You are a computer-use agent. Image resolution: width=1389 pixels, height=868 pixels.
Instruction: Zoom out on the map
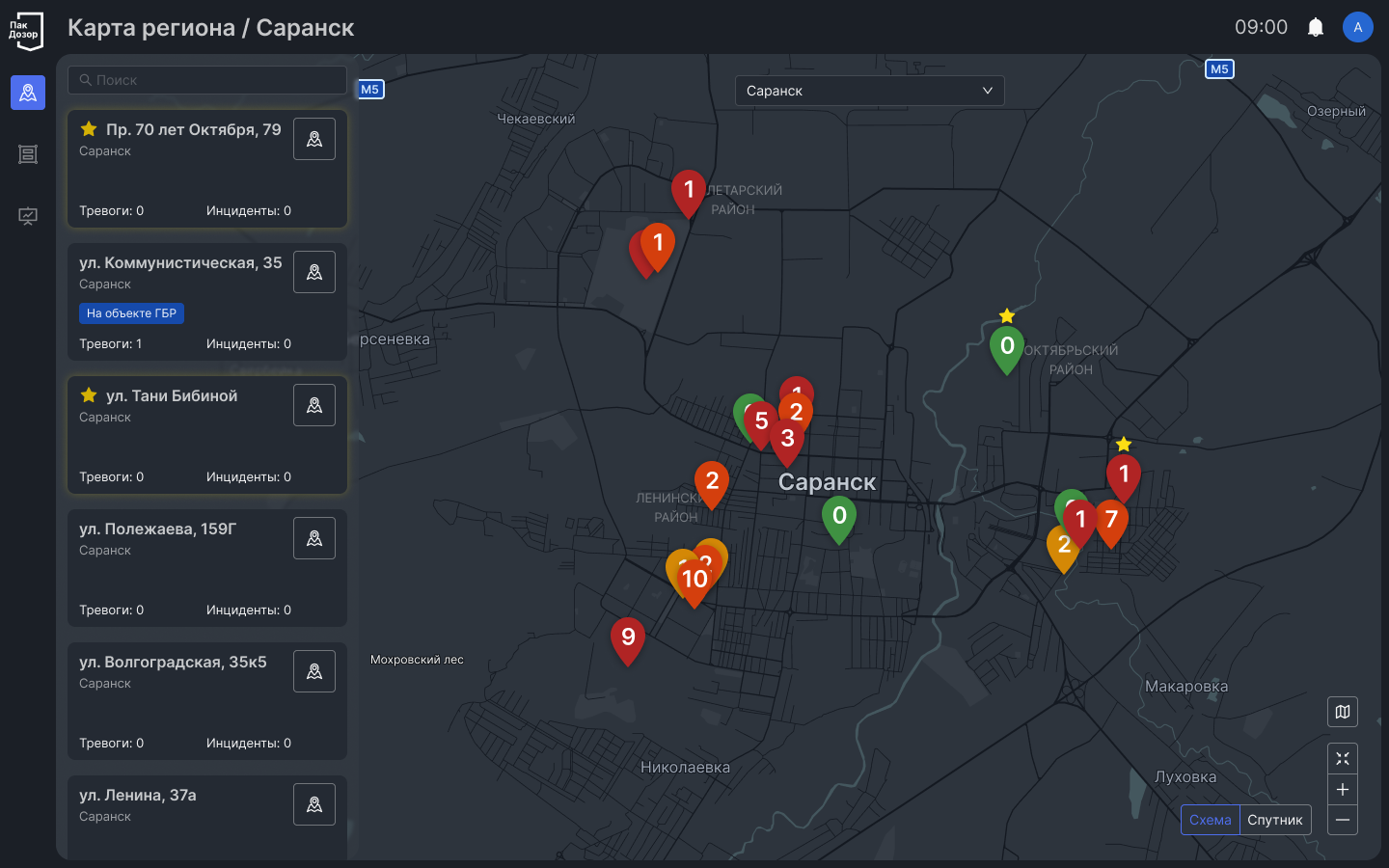1342,820
